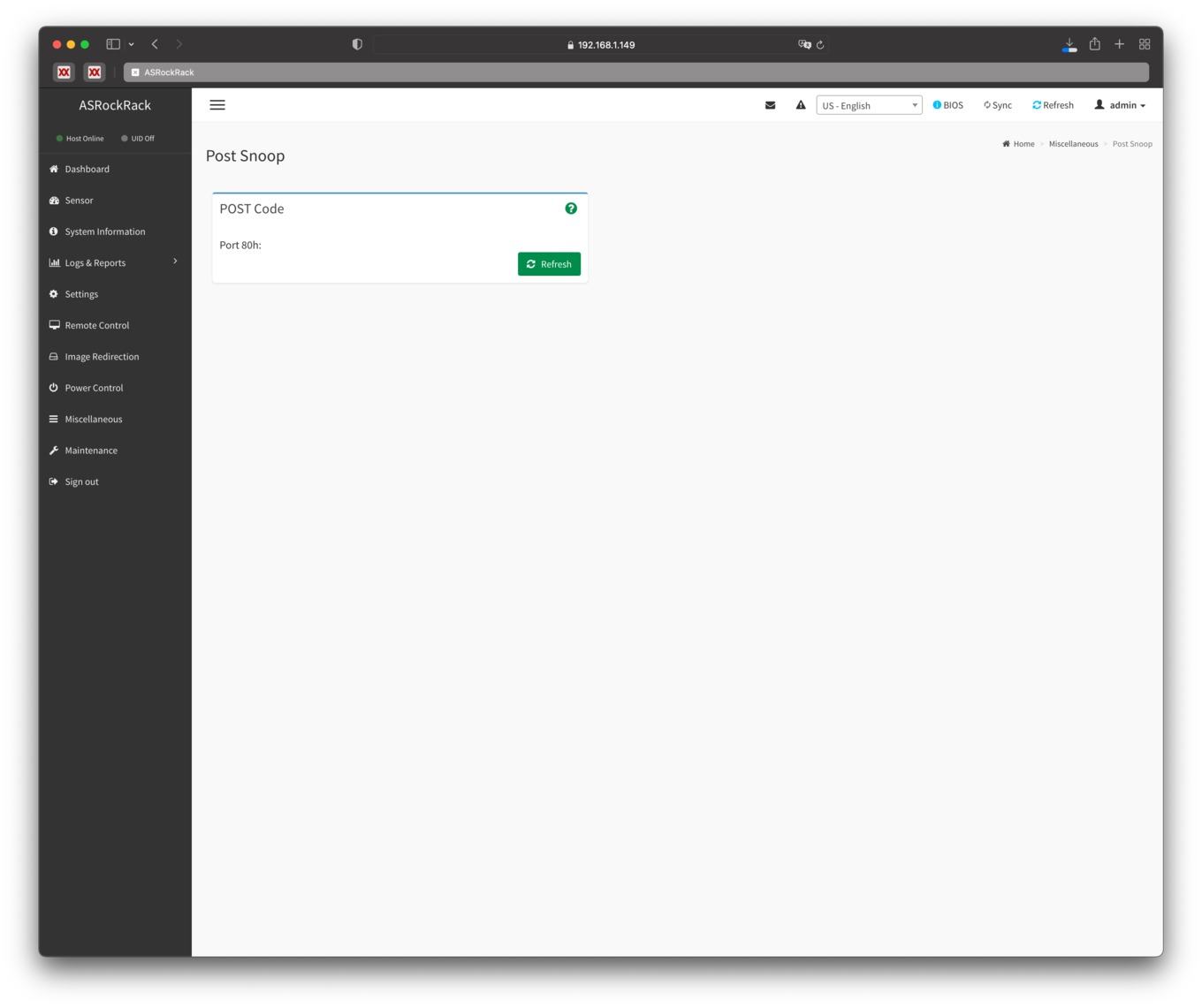This screenshot has height=1008, width=1202.
Task: Show Safari tab overview grid icon
Action: 1145,44
